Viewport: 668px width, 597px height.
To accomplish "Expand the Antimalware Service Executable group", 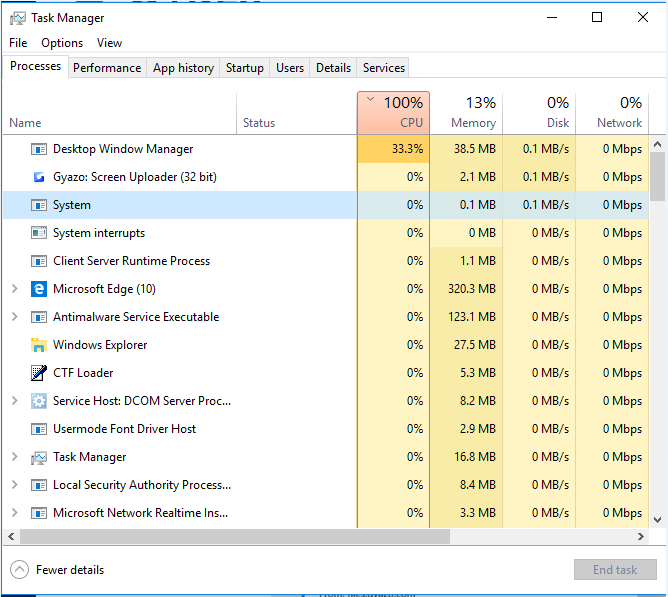I will click(x=14, y=317).
